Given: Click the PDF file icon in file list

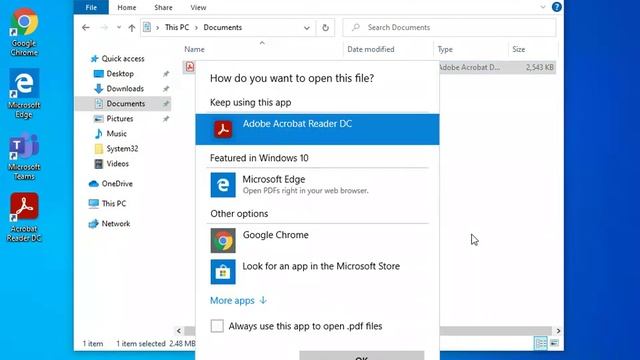Looking at the screenshot, I should click(x=190, y=67).
